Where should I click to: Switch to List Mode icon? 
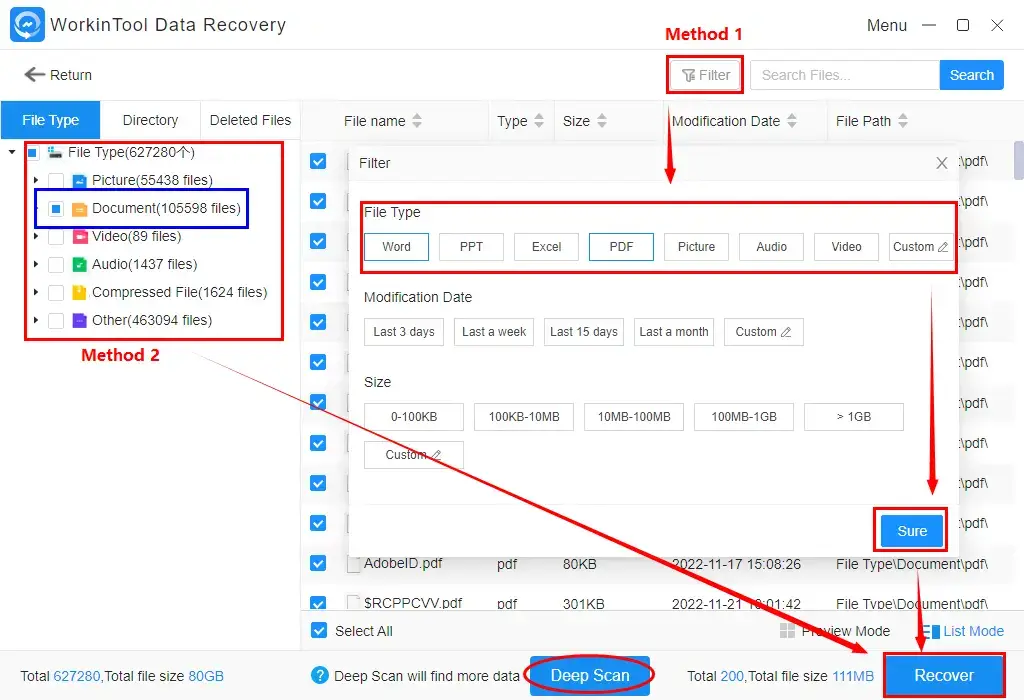931,631
